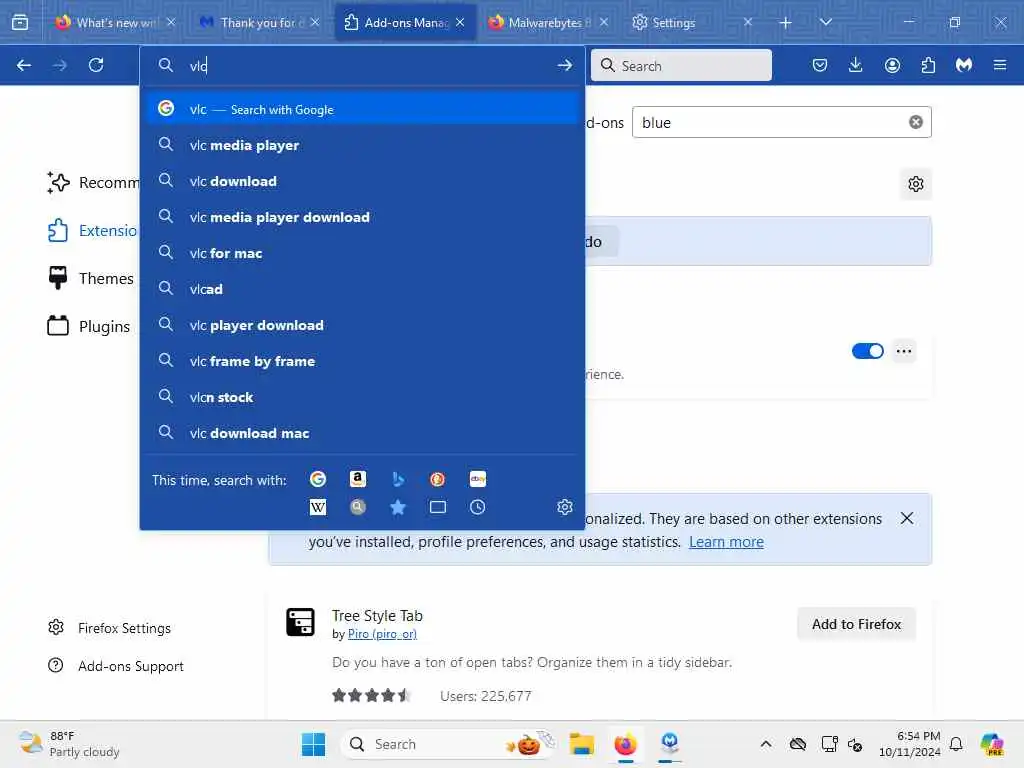
Task: Select vlc for mac suggestion
Action: [362, 253]
